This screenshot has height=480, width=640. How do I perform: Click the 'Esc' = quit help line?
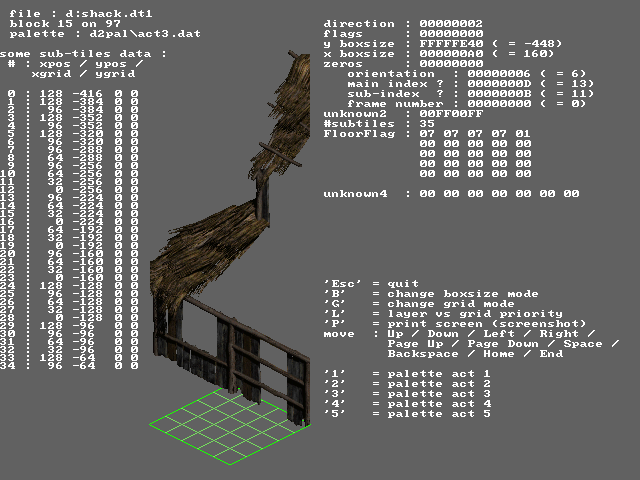(x=371, y=284)
